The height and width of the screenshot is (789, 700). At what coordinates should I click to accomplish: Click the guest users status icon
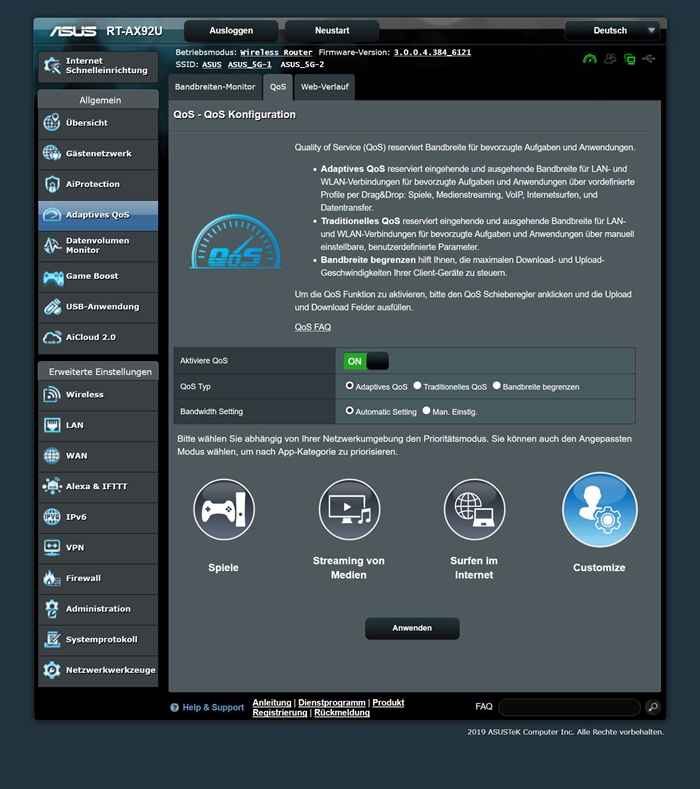point(610,59)
